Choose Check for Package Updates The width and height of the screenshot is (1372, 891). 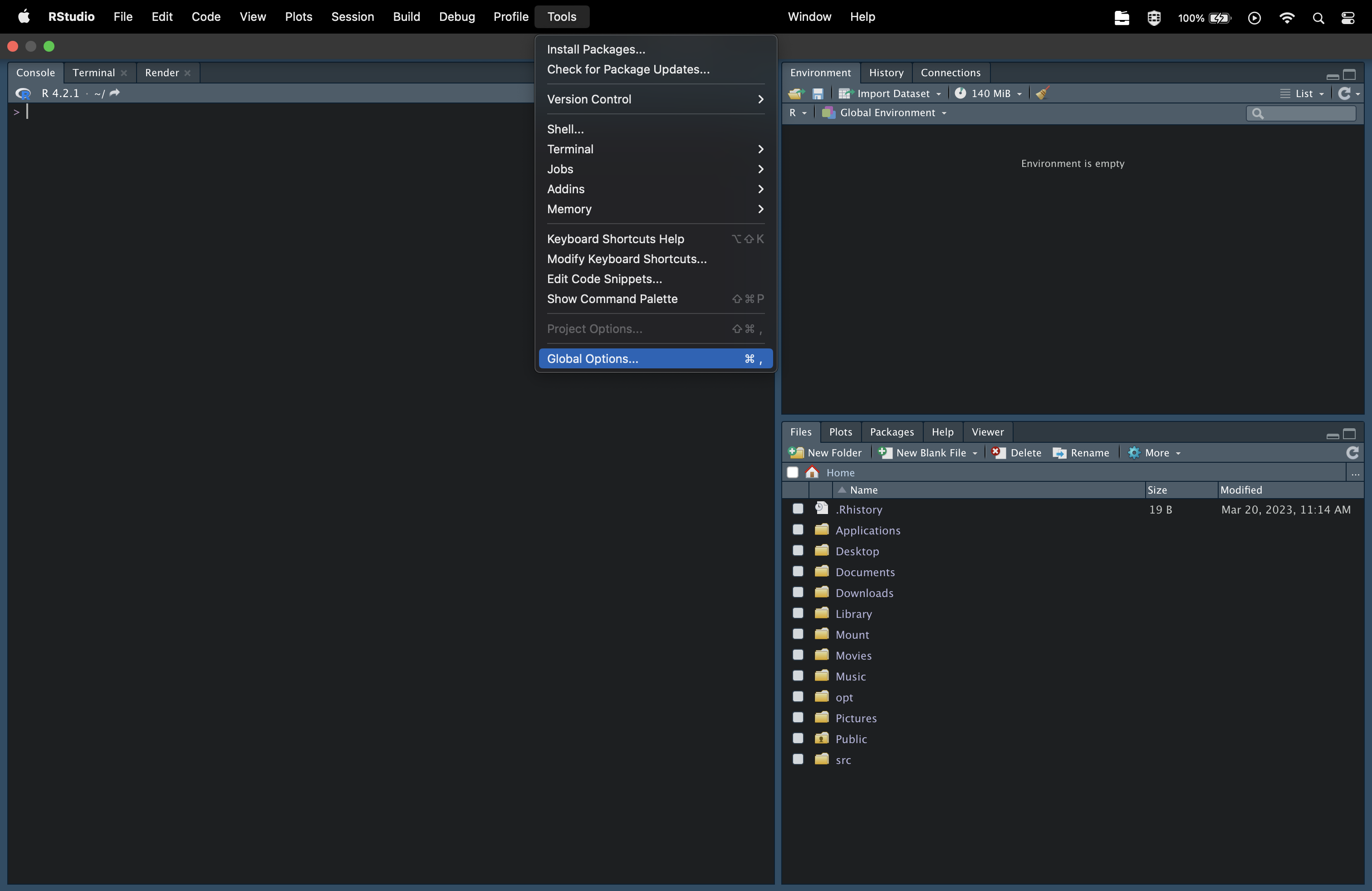point(656,69)
